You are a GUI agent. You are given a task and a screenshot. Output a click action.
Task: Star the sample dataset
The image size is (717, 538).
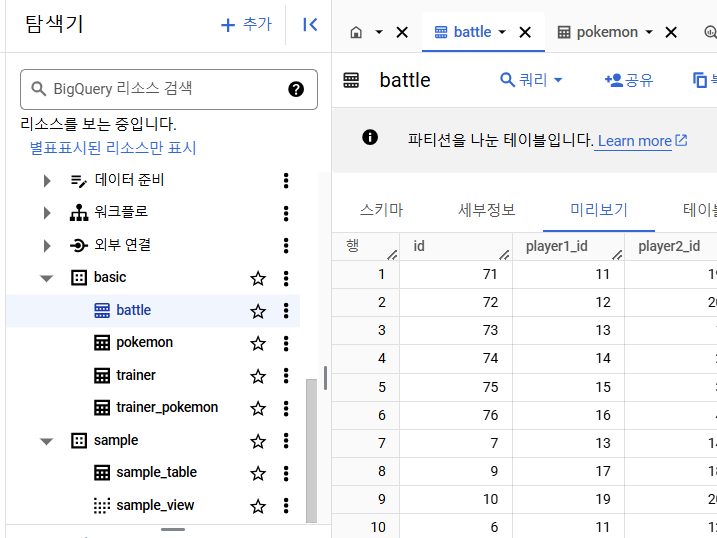point(258,441)
